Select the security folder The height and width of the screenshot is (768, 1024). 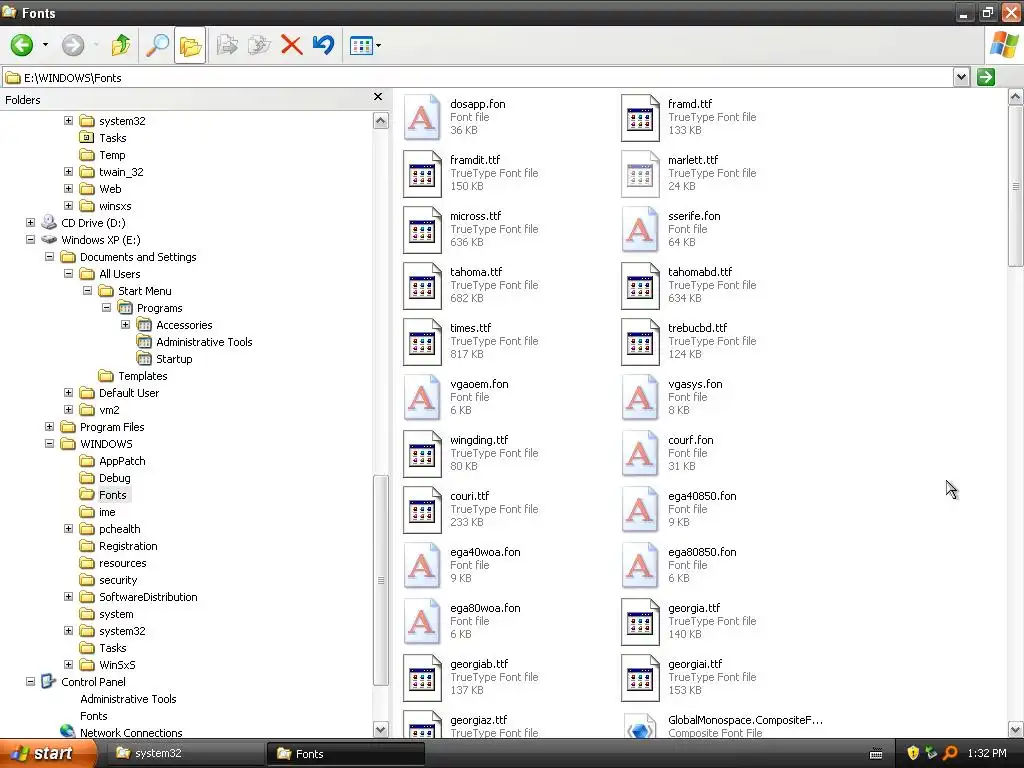[x=118, y=580]
